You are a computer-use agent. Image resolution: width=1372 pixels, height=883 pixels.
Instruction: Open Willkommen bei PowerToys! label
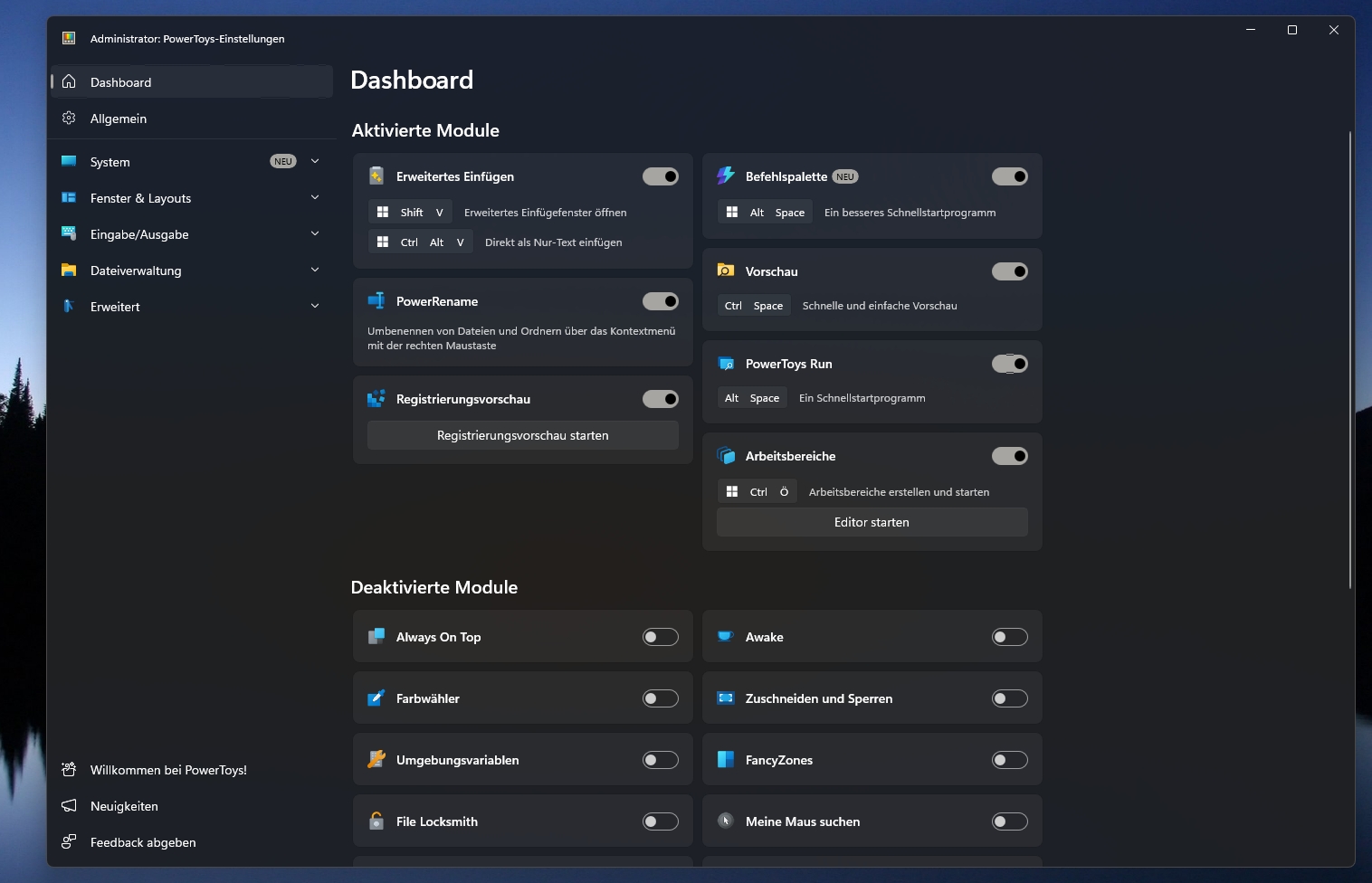[x=168, y=770]
